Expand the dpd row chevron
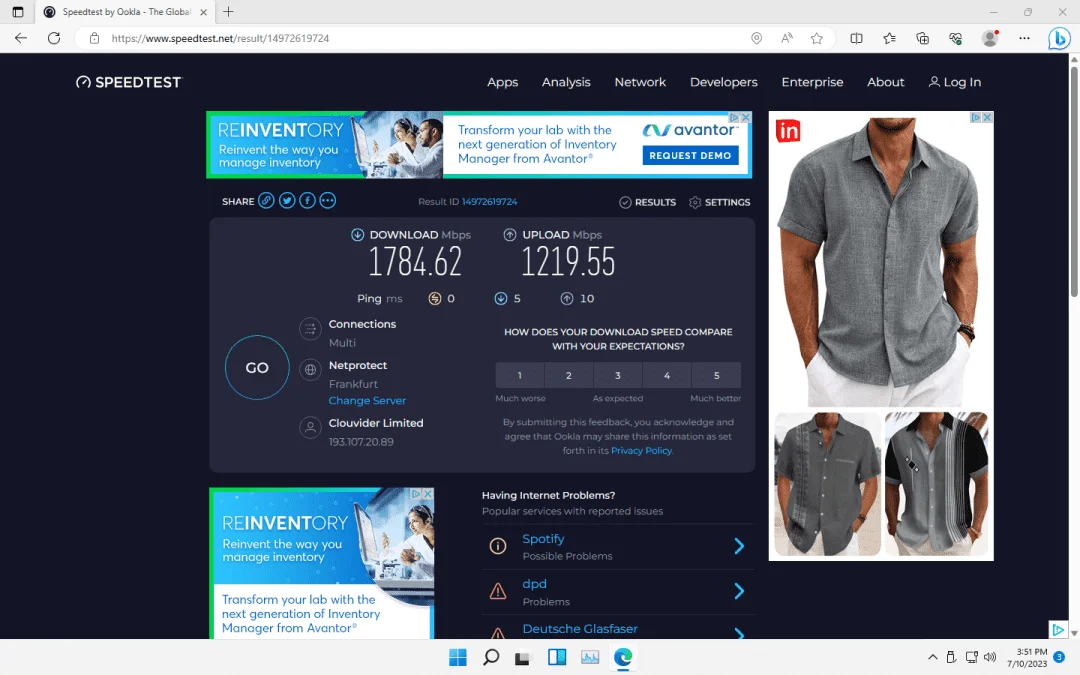1080x675 pixels. (739, 591)
